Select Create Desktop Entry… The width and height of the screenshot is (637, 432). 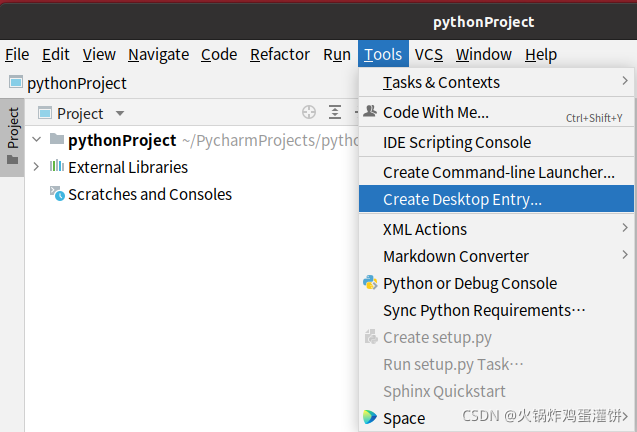496,199
